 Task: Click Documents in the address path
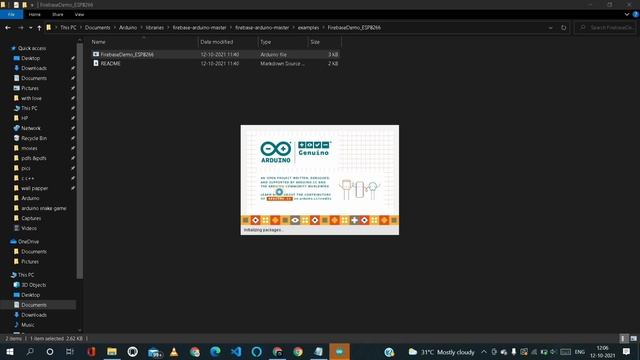pos(98,28)
